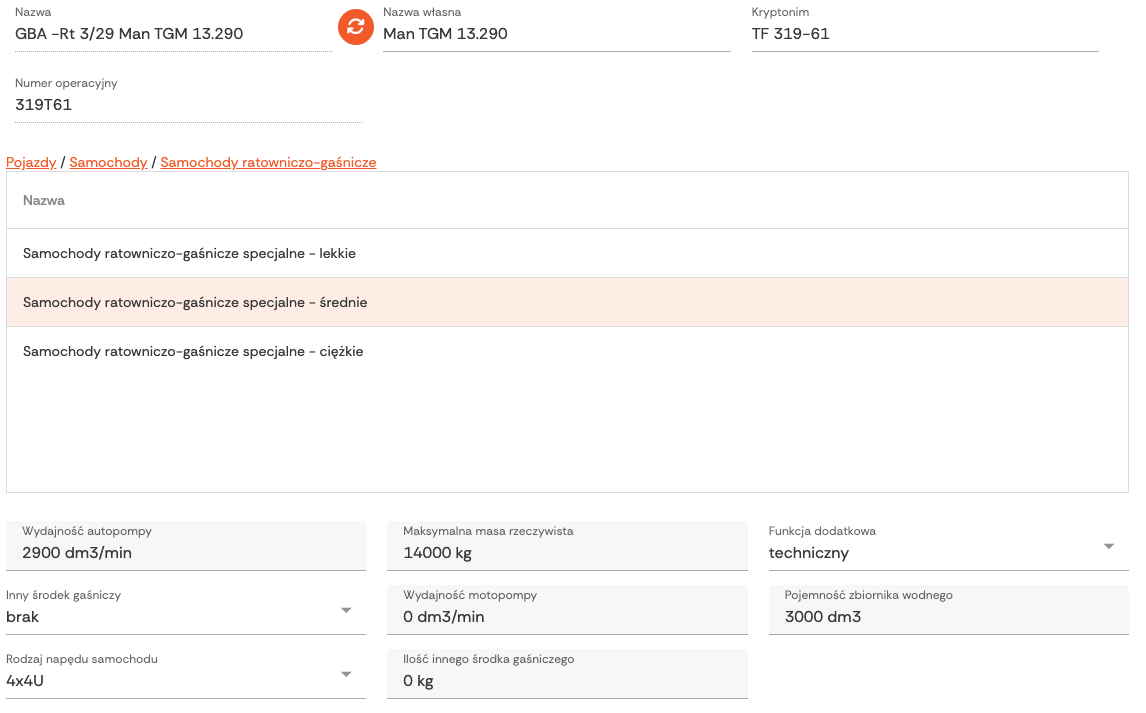1146x713 pixels.
Task: Click the Pojemność zbiornika wodnego field
Action: pyautogui.click(x=948, y=616)
